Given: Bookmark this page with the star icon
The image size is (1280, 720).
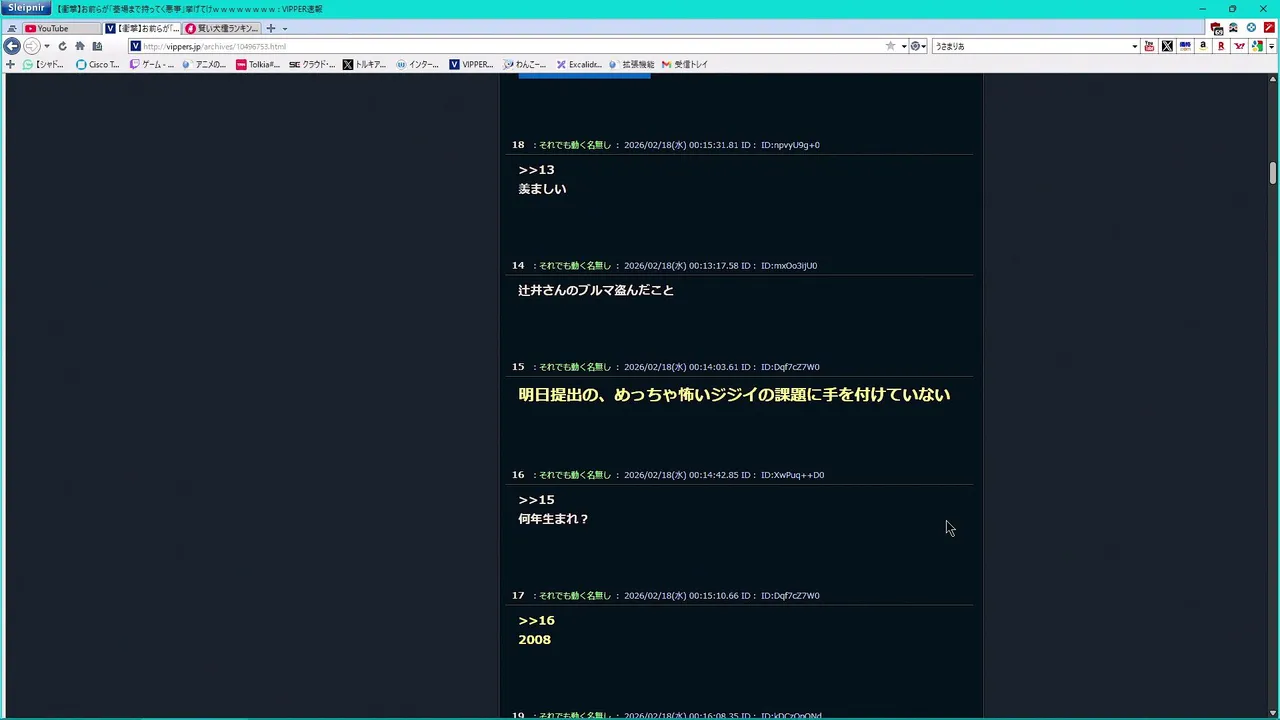Looking at the screenshot, I should (890, 46).
